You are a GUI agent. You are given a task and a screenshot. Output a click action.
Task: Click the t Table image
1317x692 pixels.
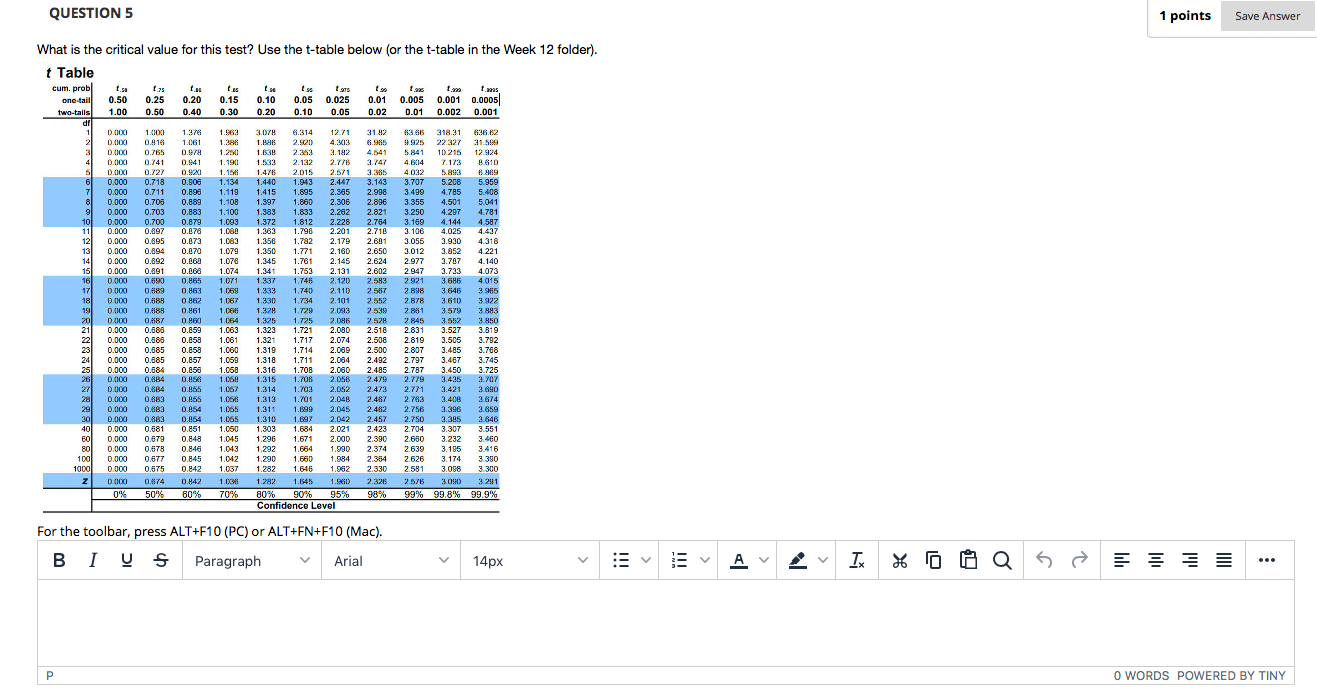pyautogui.click(x=272, y=288)
